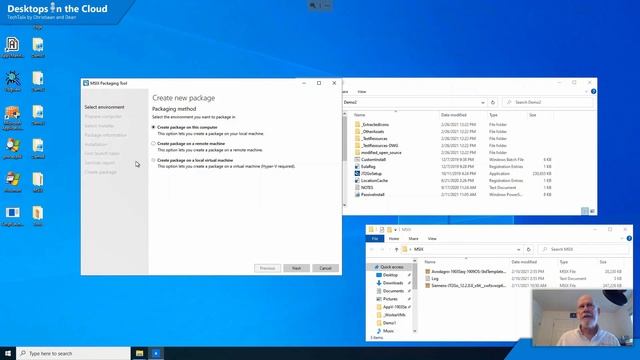Open the Windows Start menu
The width and height of the screenshot is (640, 360).
[8, 353]
